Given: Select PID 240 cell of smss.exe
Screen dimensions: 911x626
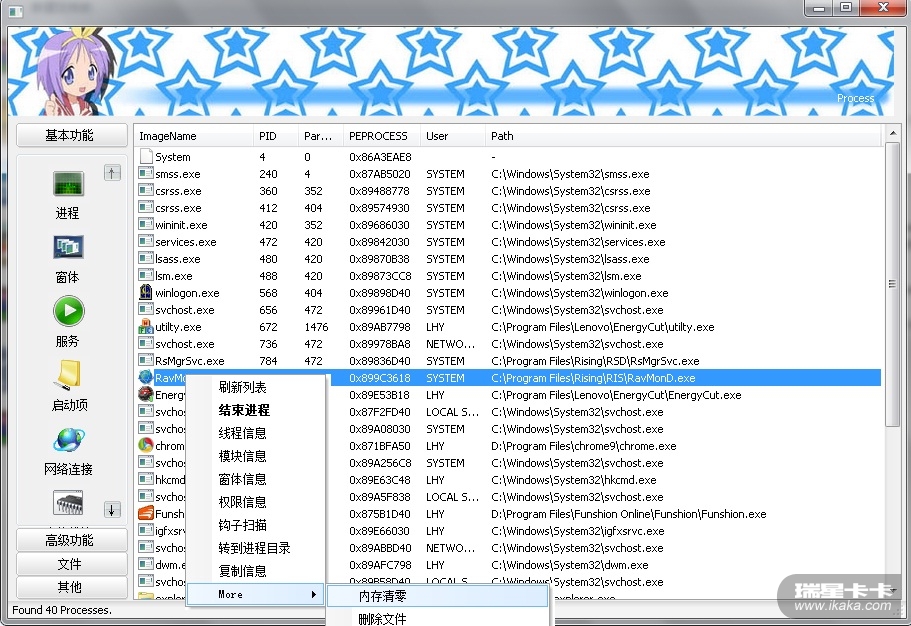Looking at the screenshot, I should [x=268, y=174].
